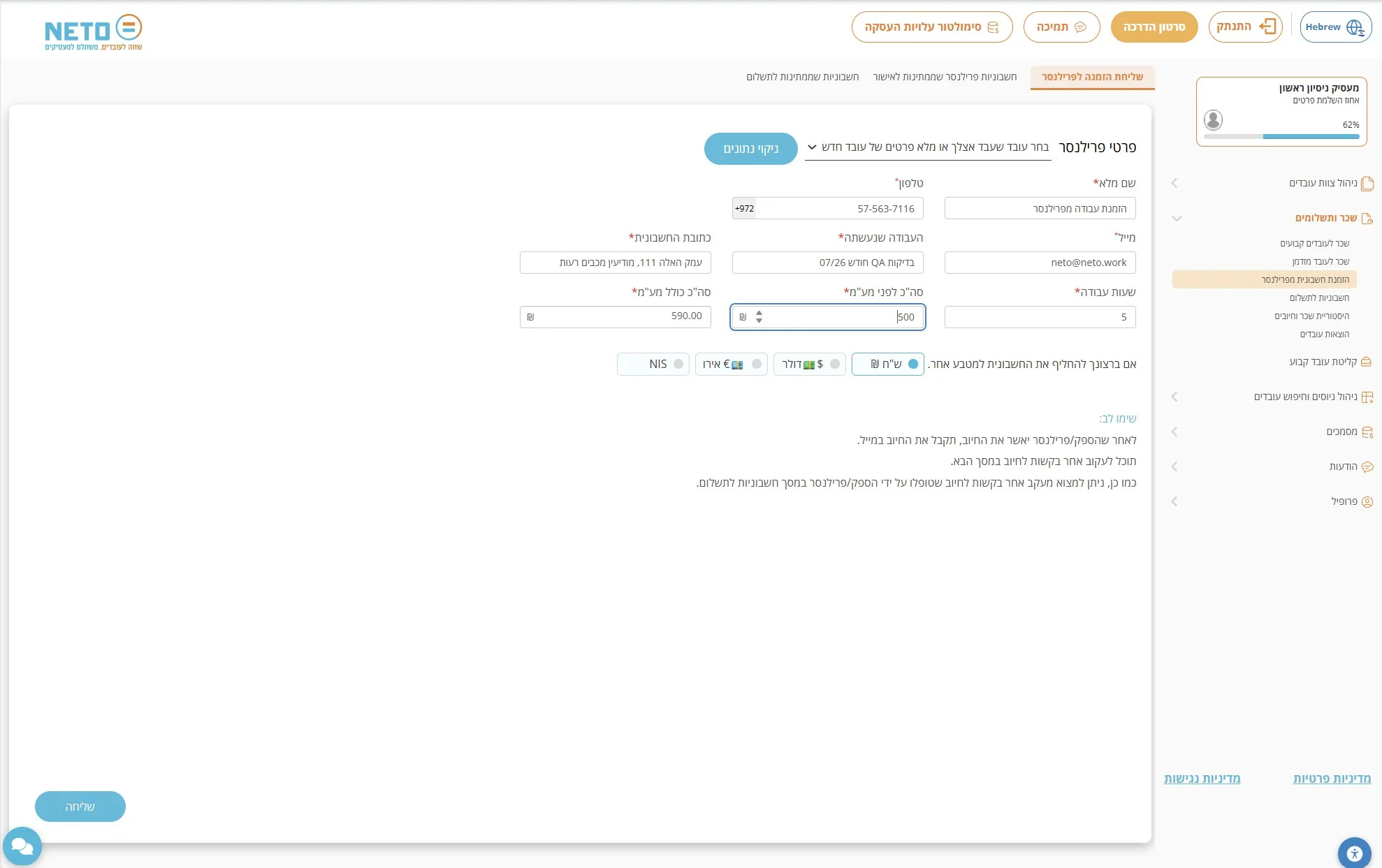Click the NETO logo
The width and height of the screenshot is (1382, 868).
(x=94, y=33)
